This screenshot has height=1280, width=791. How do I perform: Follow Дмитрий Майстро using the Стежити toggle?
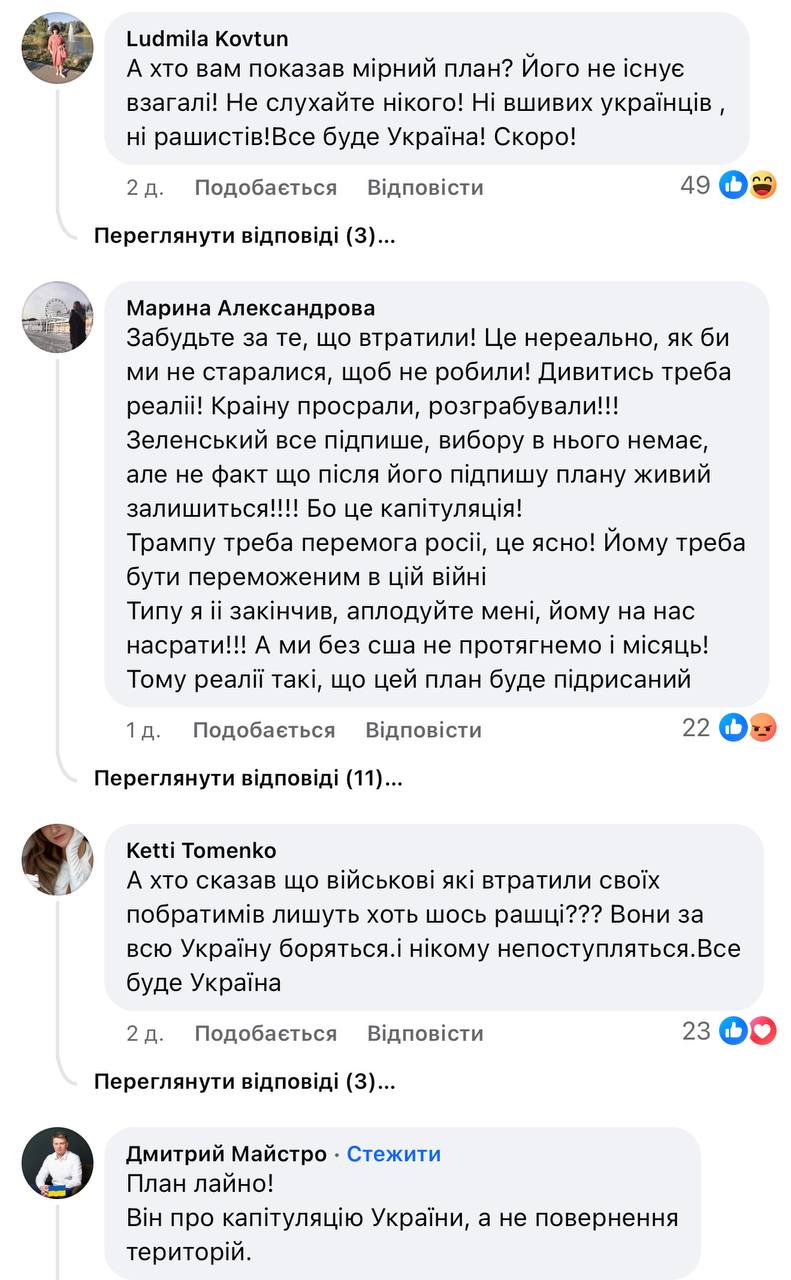pos(395,1153)
